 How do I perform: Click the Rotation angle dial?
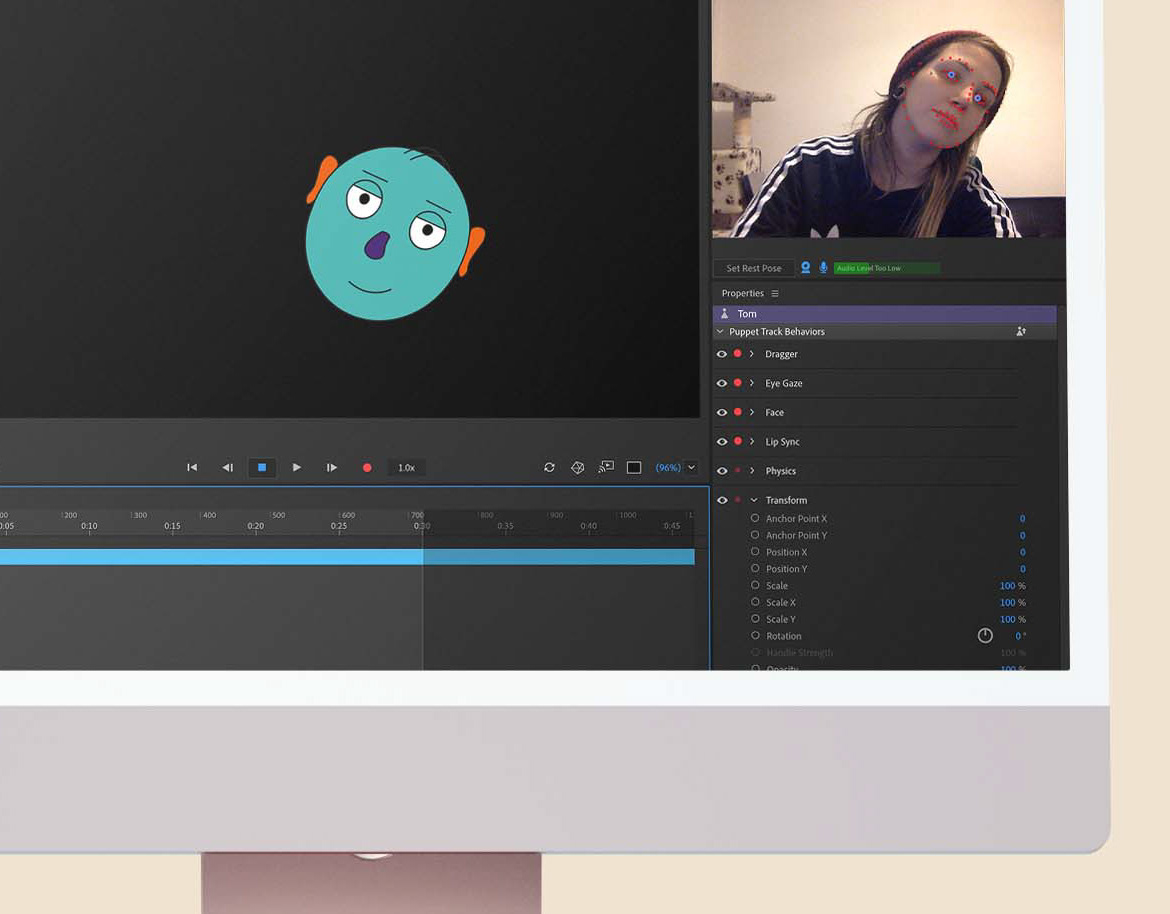coord(985,636)
